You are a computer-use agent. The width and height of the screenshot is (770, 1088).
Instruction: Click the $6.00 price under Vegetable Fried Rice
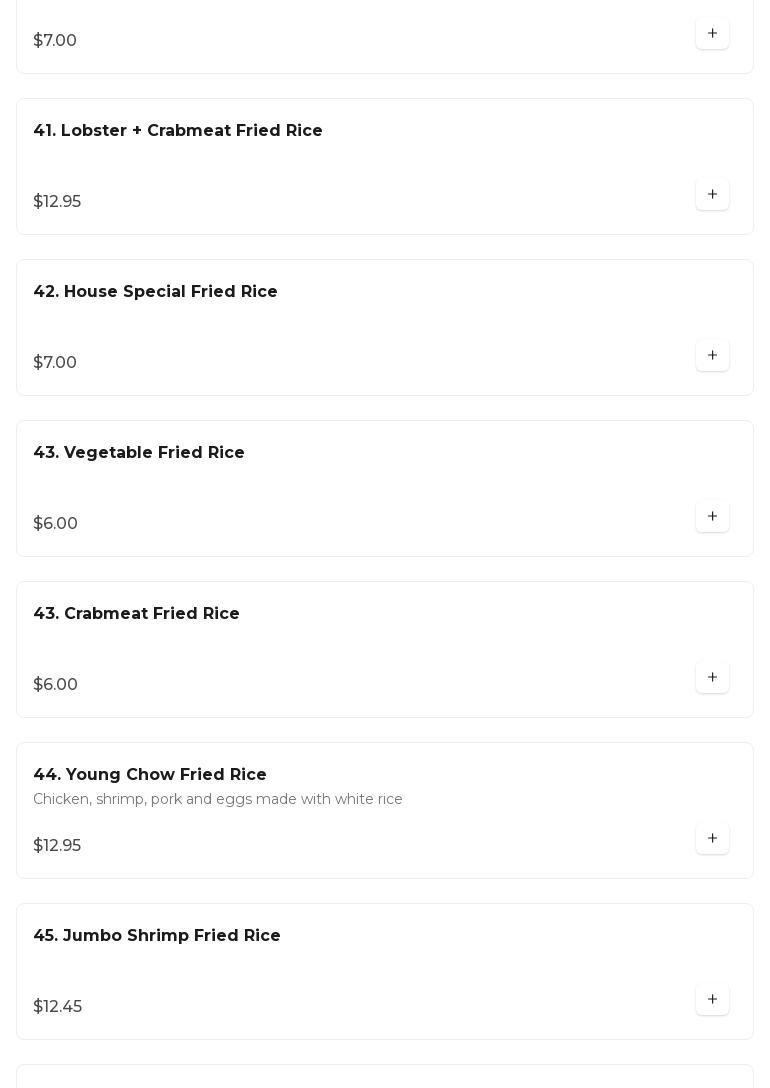(56, 524)
